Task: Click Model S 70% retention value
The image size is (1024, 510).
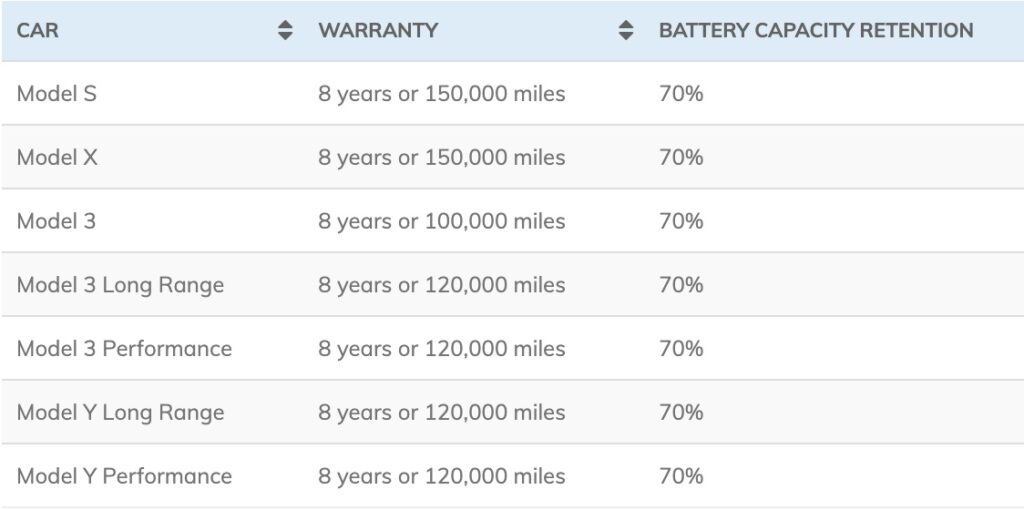Action: [681, 93]
